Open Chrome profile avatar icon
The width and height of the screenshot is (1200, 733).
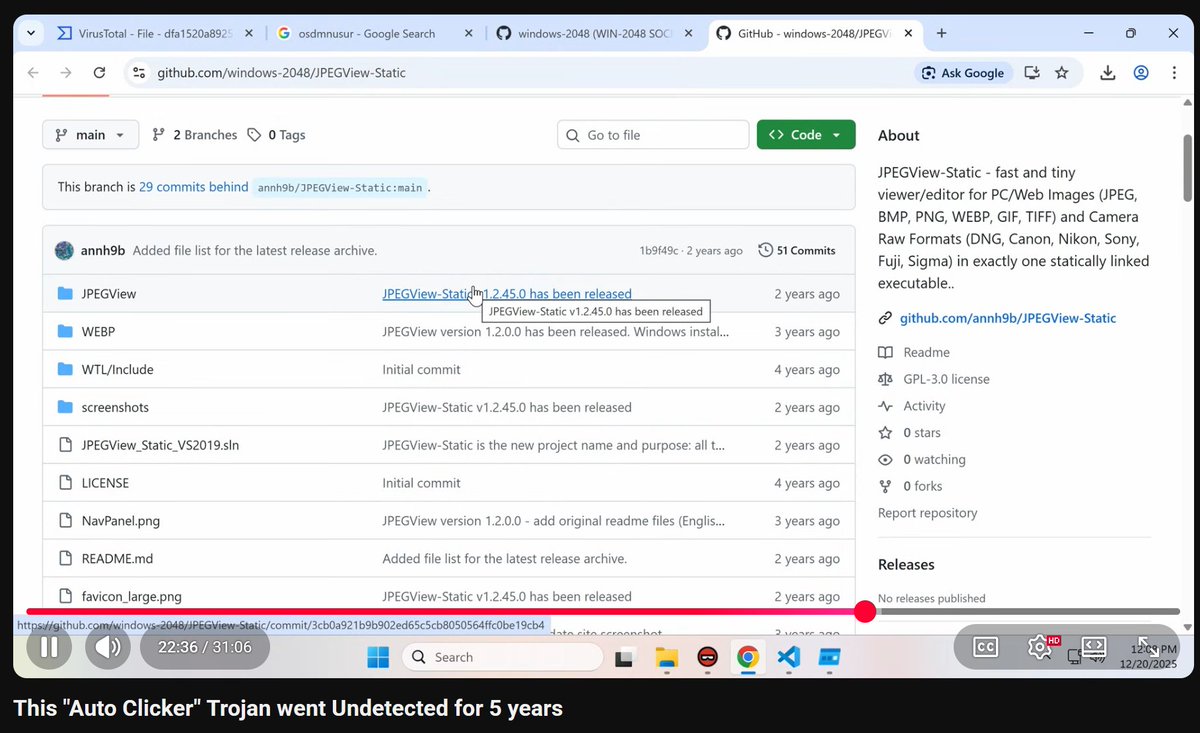(1141, 73)
